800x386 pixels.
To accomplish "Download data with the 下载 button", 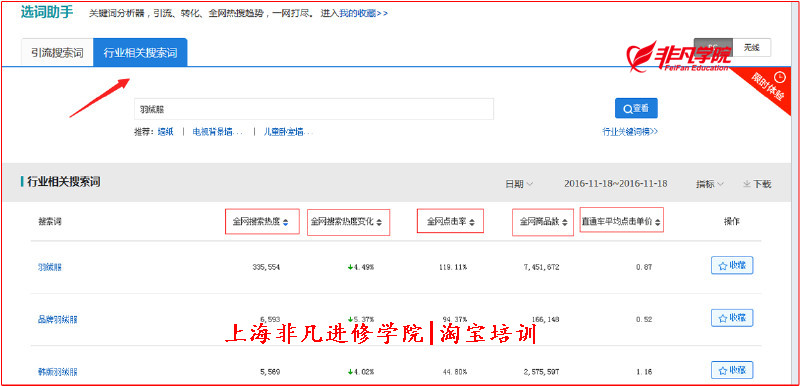I will [x=757, y=184].
